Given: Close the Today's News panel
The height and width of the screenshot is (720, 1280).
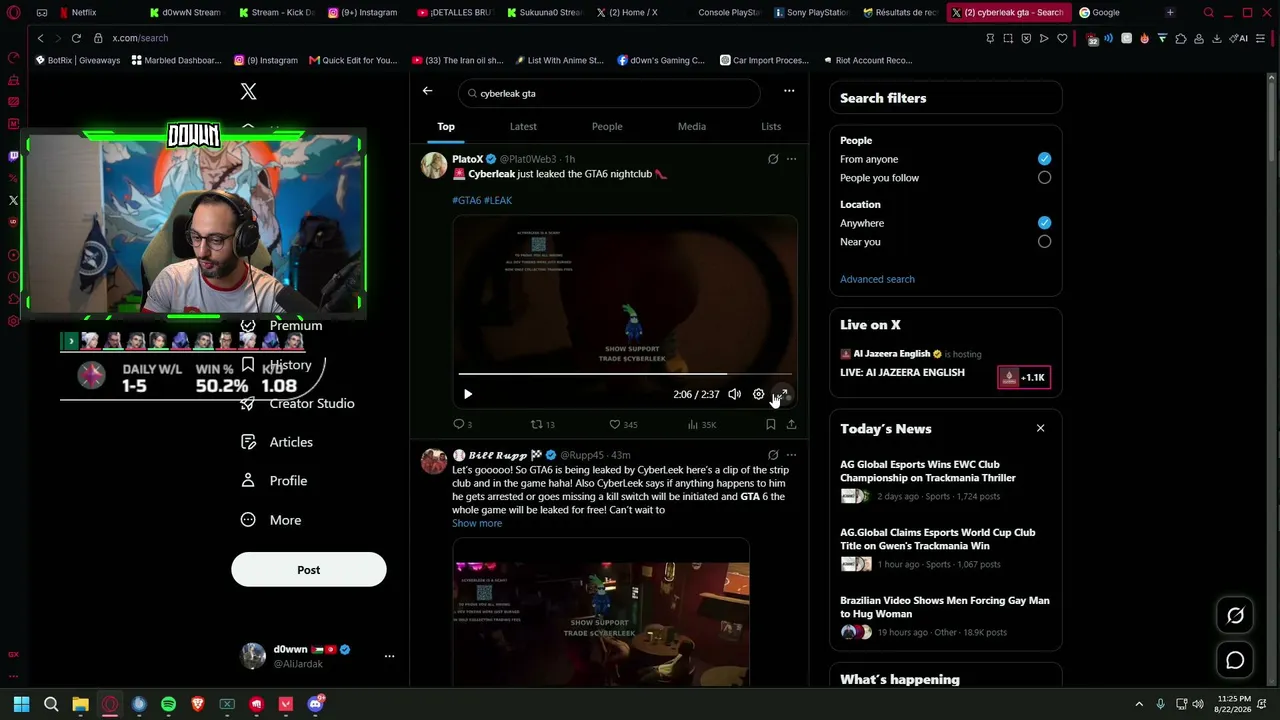Looking at the screenshot, I should pyautogui.click(x=1040, y=428).
